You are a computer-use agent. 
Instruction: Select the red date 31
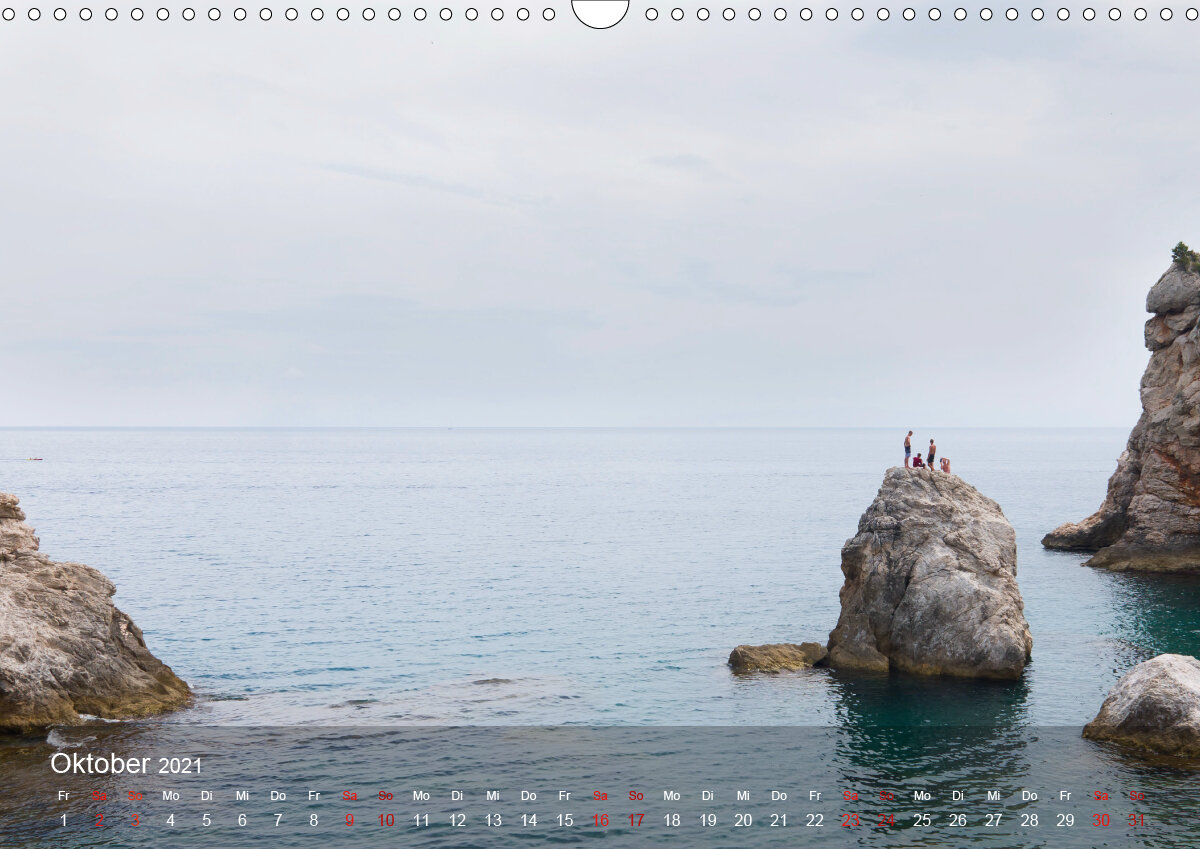point(1137,820)
